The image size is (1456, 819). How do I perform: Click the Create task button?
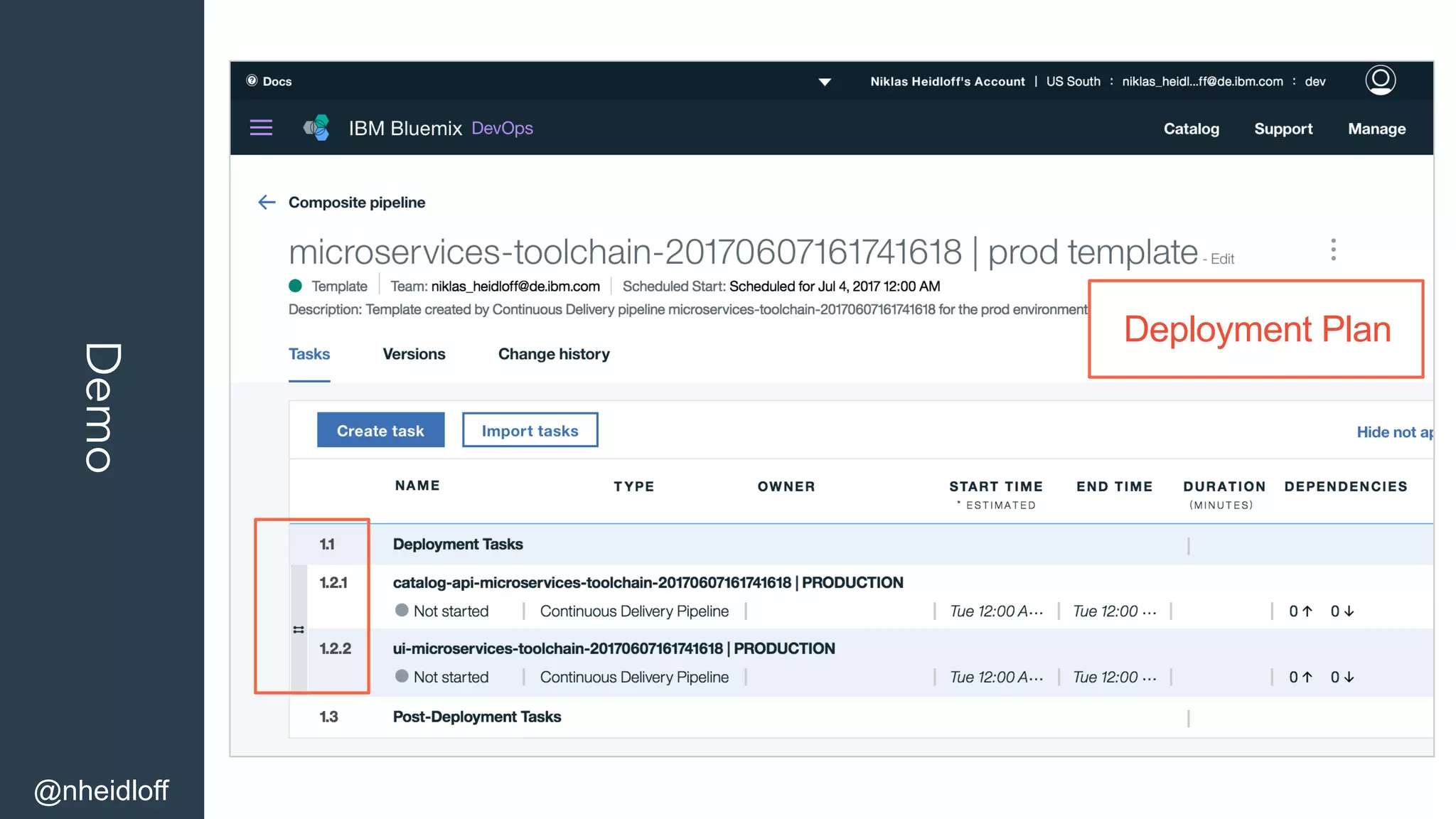[380, 430]
